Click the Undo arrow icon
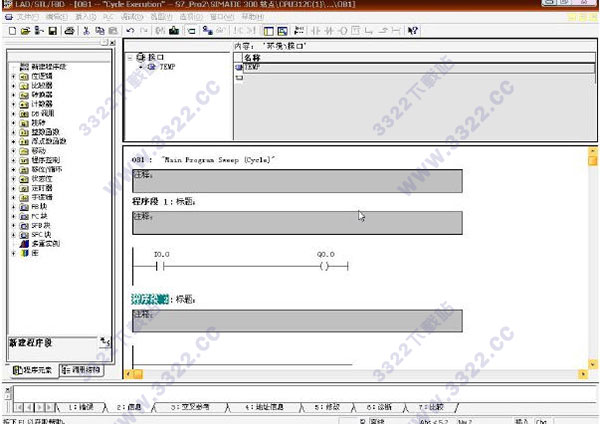Screen dimensions: 600x424 pyautogui.click(x=130, y=31)
